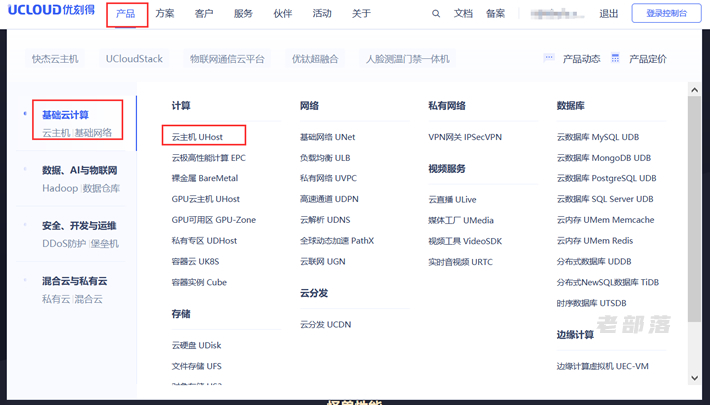Open 云内存 UMem Memcache
The width and height of the screenshot is (710, 405).
point(605,220)
